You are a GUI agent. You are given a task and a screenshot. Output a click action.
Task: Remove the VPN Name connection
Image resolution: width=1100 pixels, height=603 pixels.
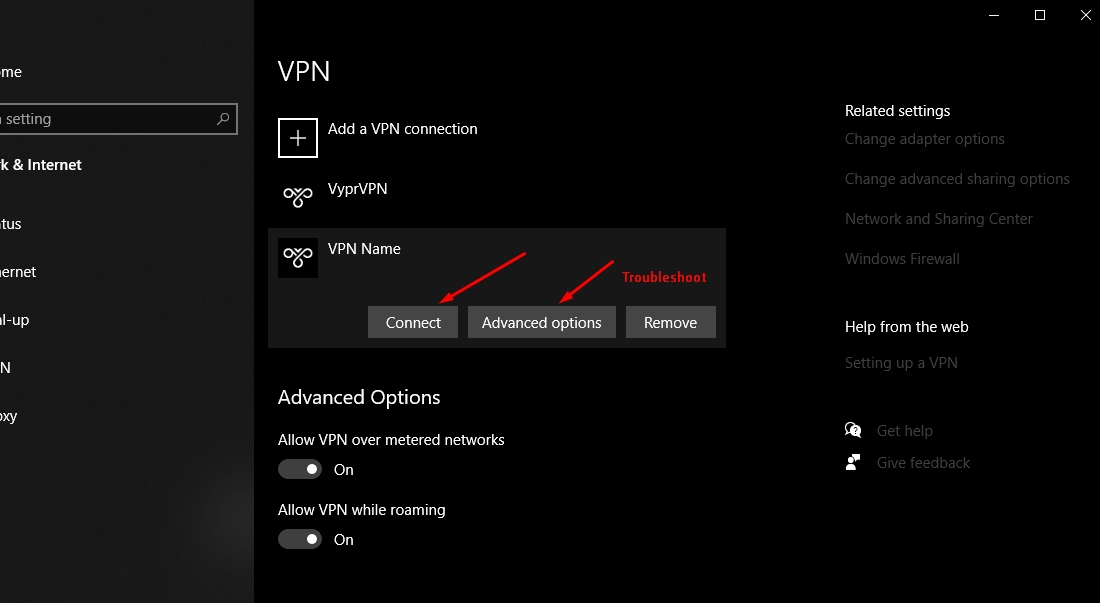[x=671, y=322]
